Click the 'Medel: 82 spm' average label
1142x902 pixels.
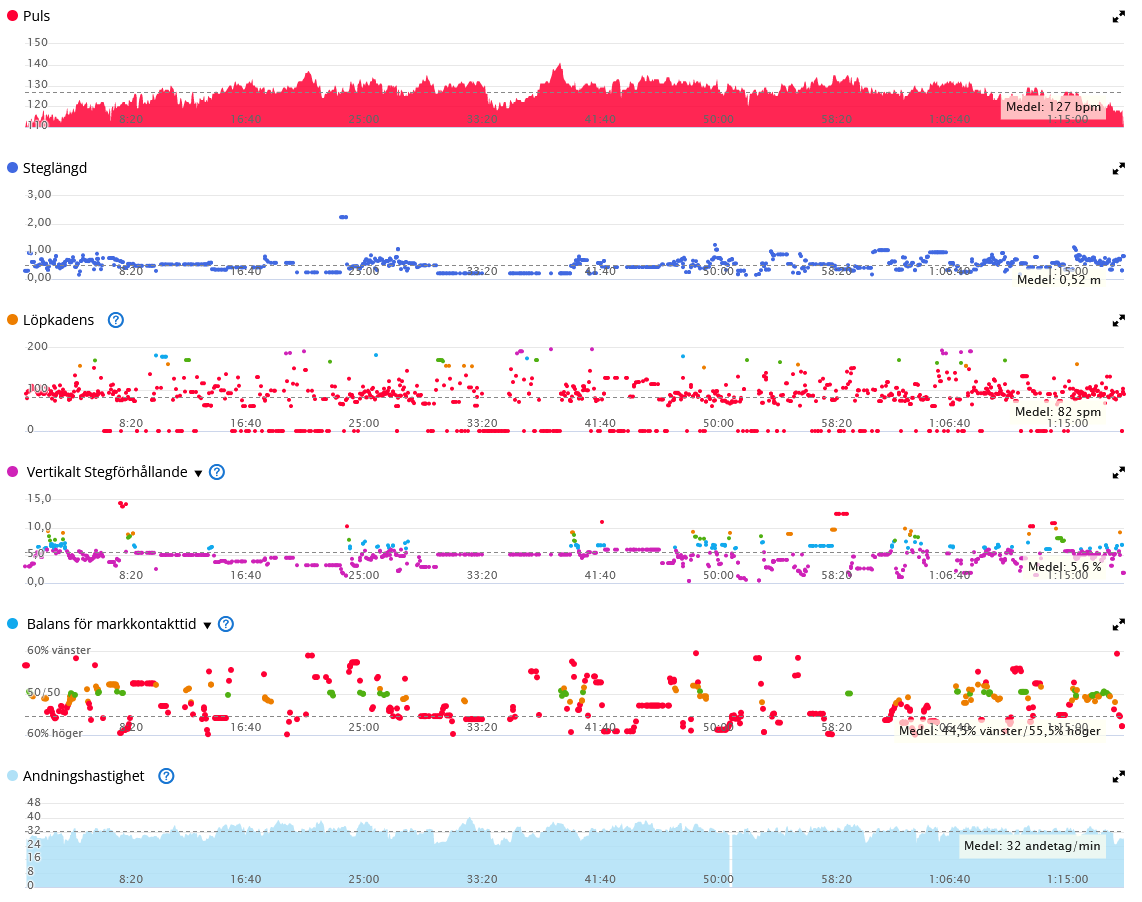[x=1058, y=412]
